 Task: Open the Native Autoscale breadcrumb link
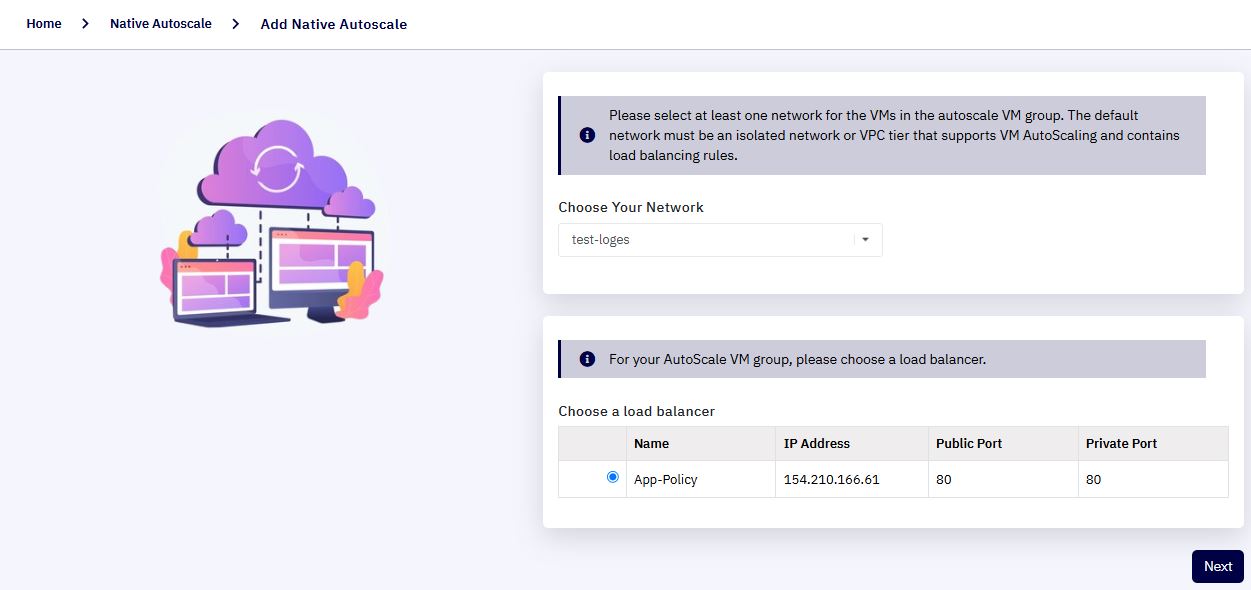pos(161,23)
